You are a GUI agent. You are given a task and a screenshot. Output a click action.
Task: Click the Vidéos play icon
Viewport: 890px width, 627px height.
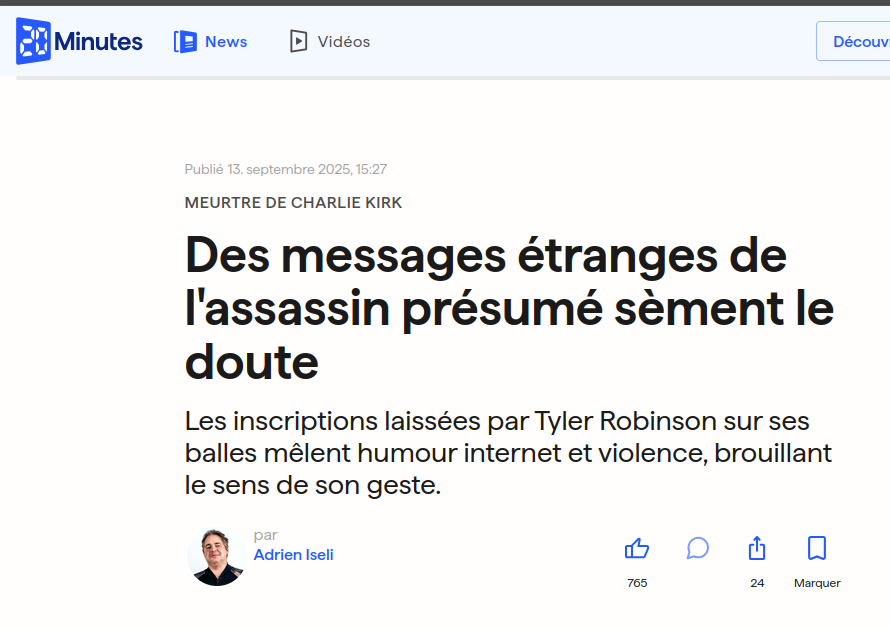pyautogui.click(x=298, y=42)
